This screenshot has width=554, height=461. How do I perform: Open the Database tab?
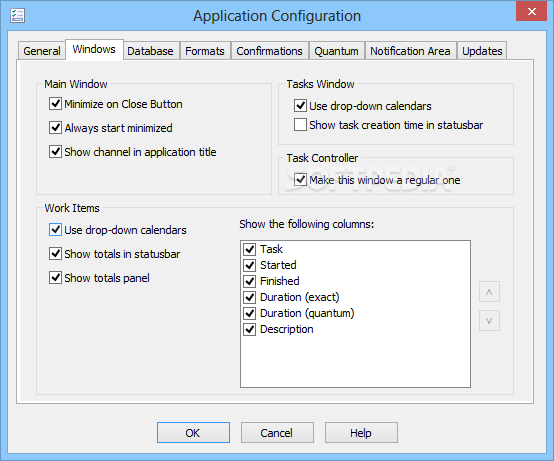pos(150,51)
